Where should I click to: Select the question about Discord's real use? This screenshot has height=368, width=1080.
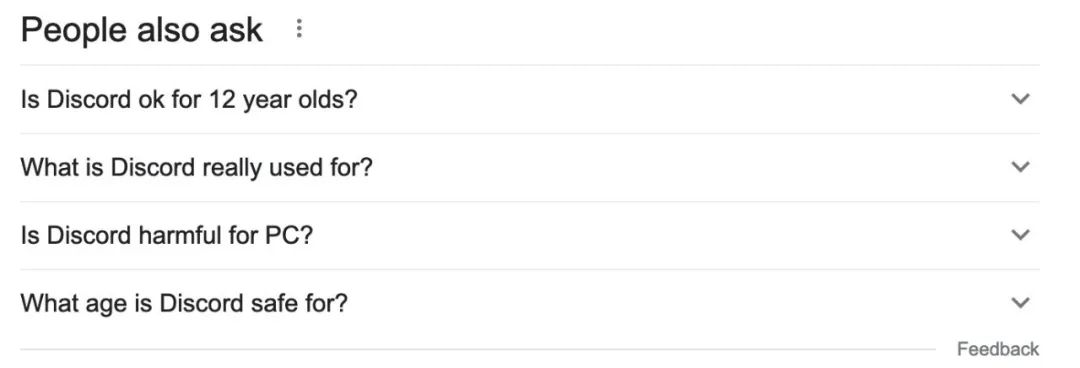[x=196, y=167]
